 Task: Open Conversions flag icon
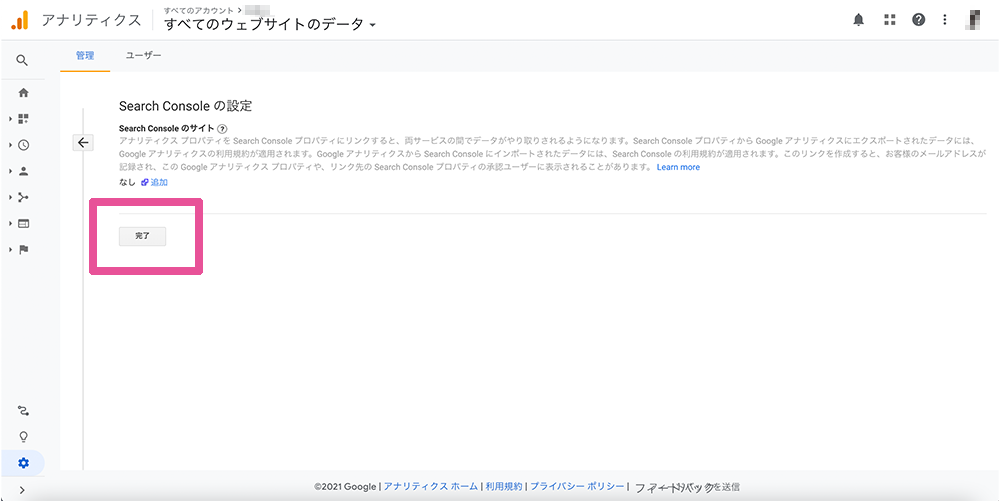click(24, 250)
